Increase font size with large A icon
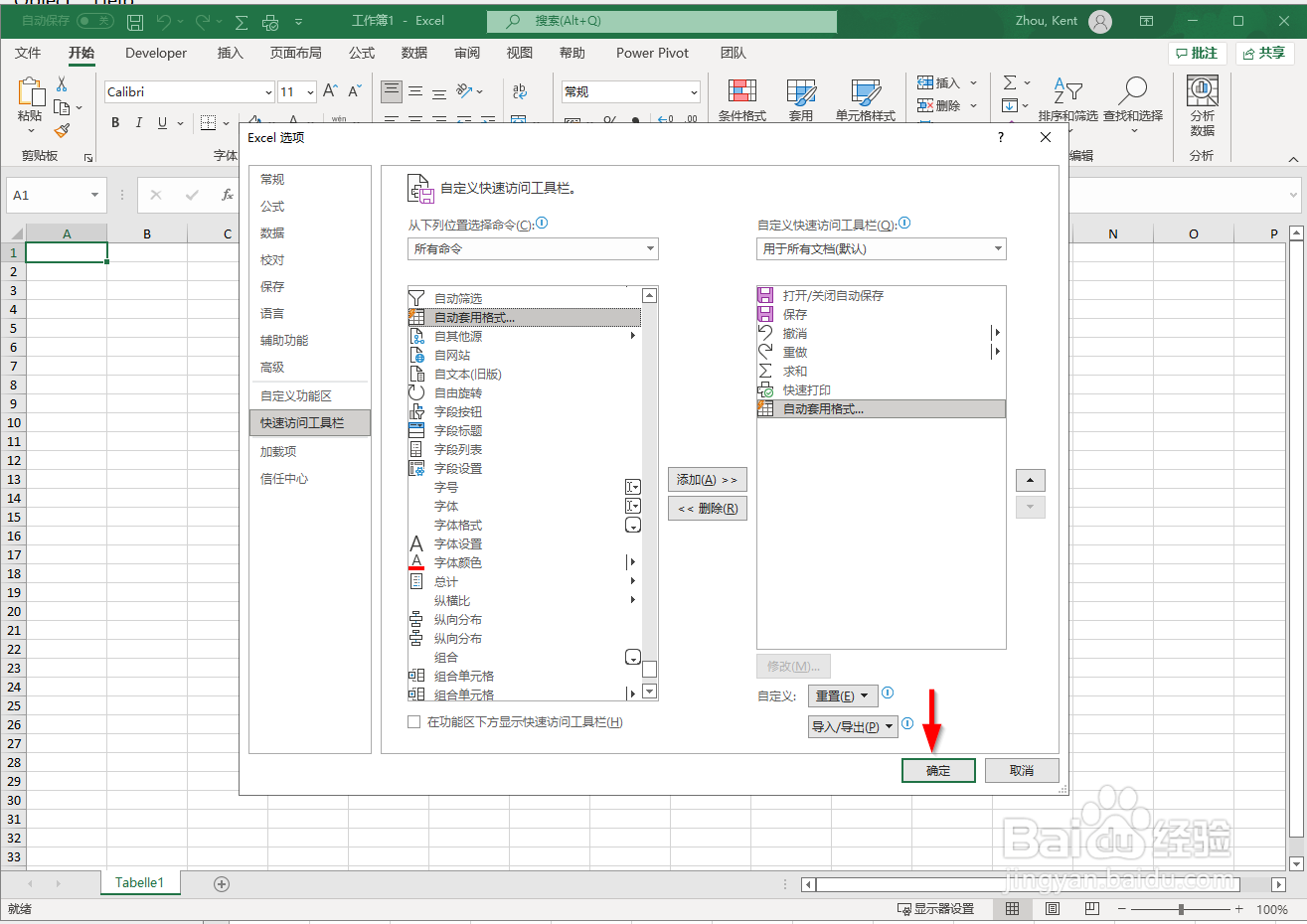1307x924 pixels. coord(330,91)
